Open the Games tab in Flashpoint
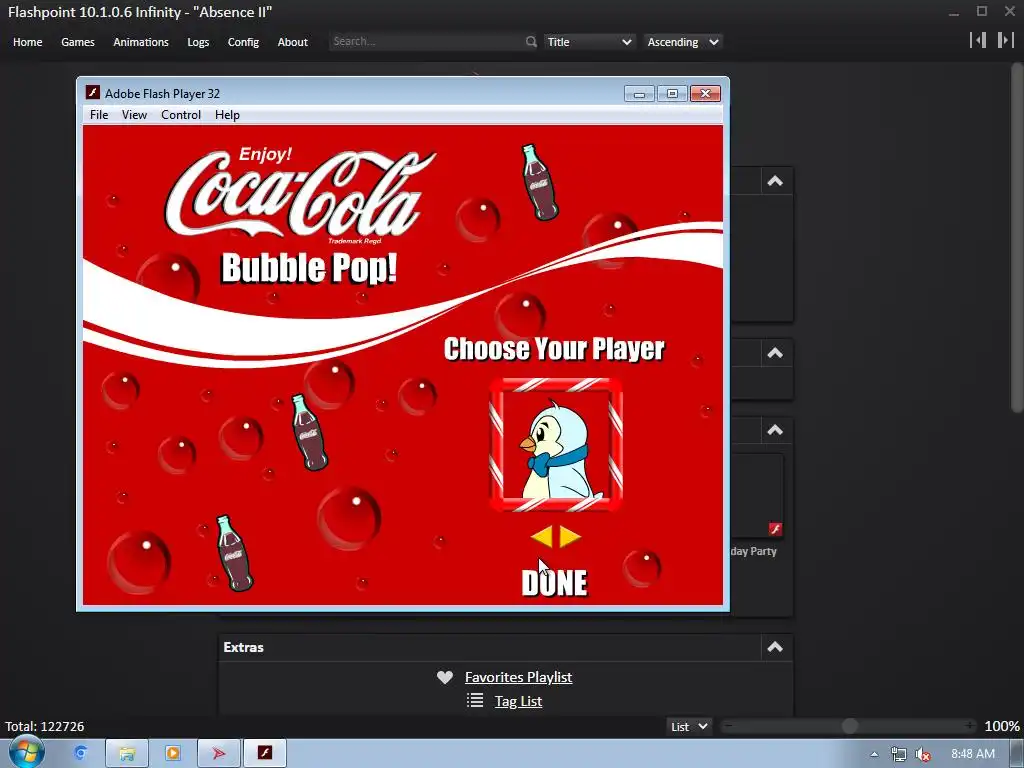Viewport: 1024px width, 768px height. coord(78,42)
